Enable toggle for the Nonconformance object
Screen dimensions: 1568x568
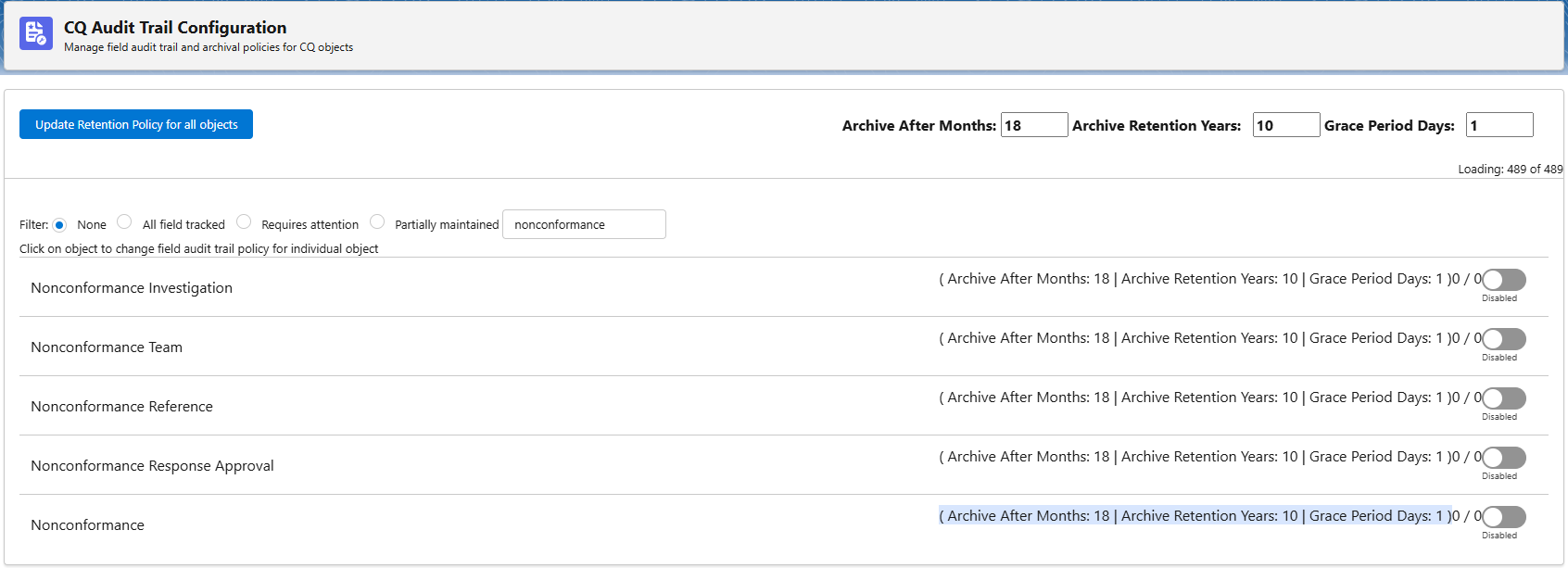(x=1503, y=517)
